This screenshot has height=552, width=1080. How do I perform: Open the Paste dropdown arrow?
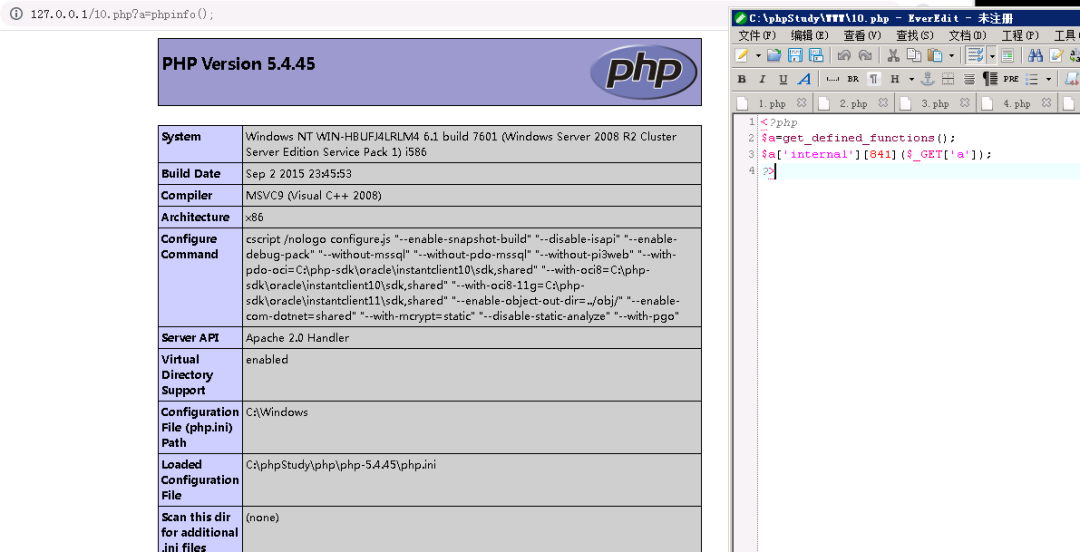(951, 56)
